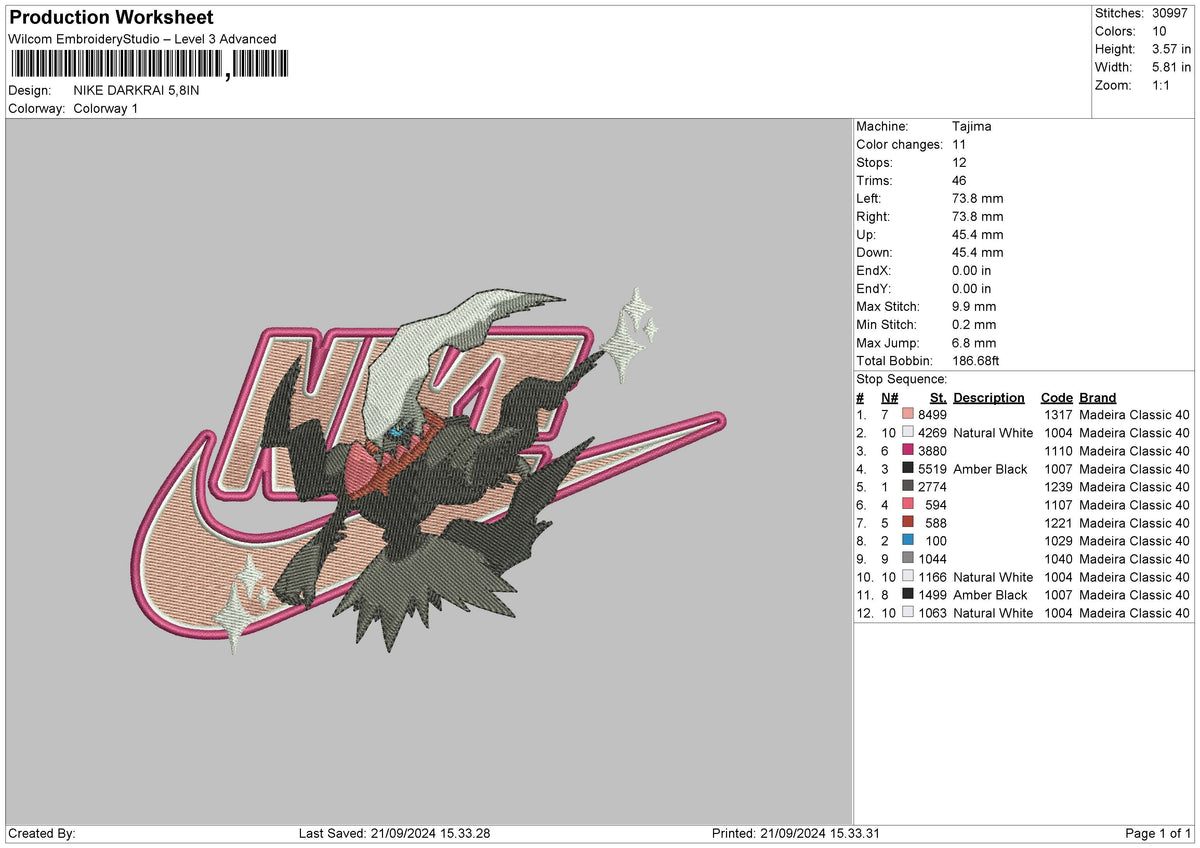Select the Colorway 1 value
The image size is (1200, 848).
(x=106, y=108)
